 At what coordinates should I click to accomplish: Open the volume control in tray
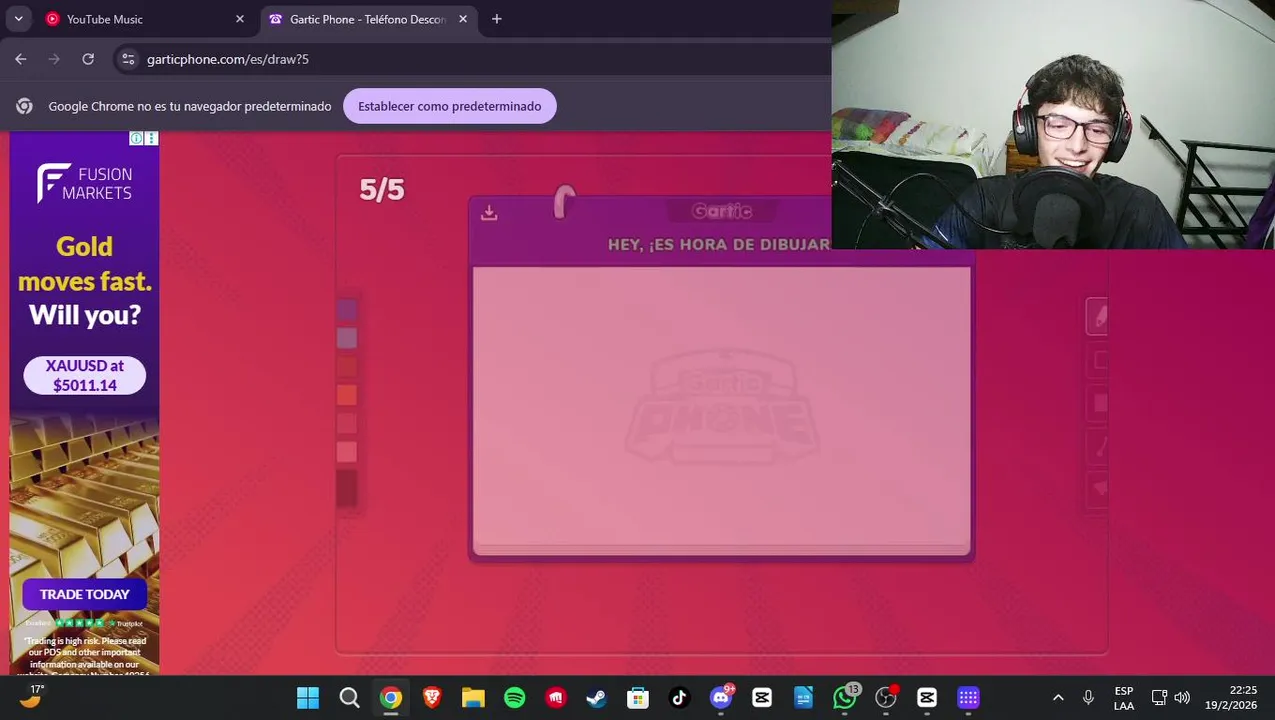1182,698
